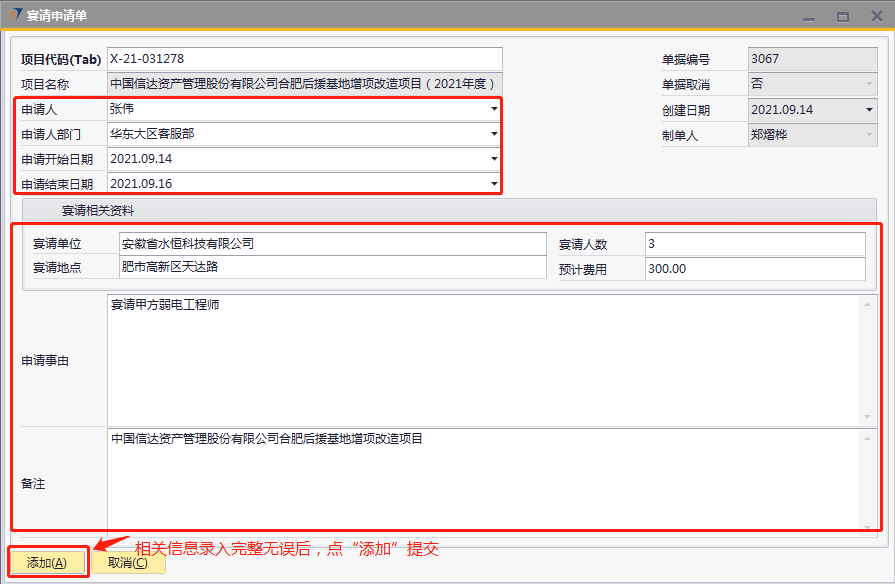
Task: Click the 添加(A) button to submit
Action: click(x=47, y=562)
